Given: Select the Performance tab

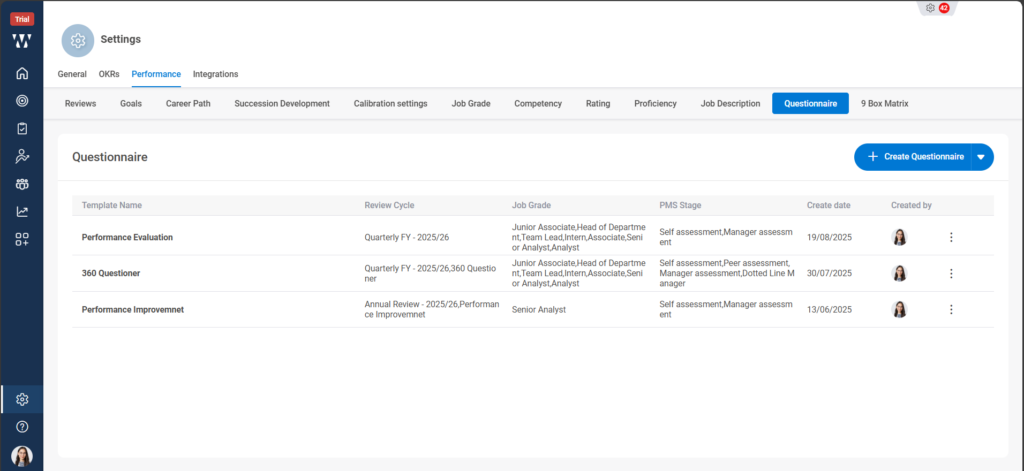Looking at the screenshot, I should [156, 74].
